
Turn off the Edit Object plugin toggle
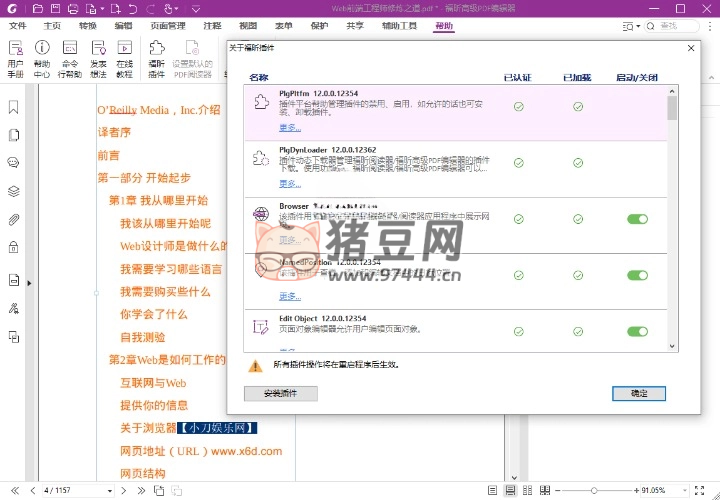(637, 331)
